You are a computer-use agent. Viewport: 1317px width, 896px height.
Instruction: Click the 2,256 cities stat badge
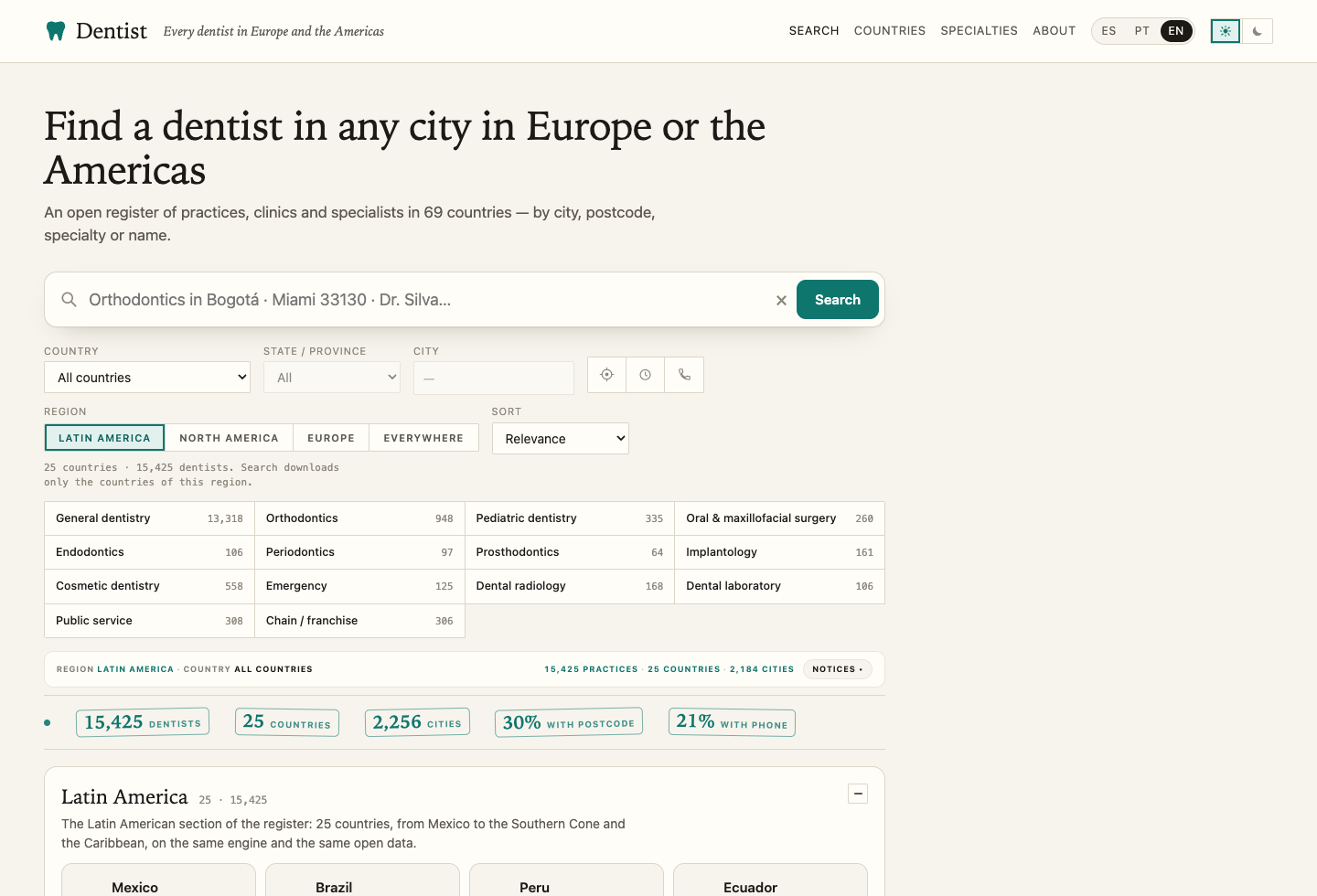[x=417, y=722]
